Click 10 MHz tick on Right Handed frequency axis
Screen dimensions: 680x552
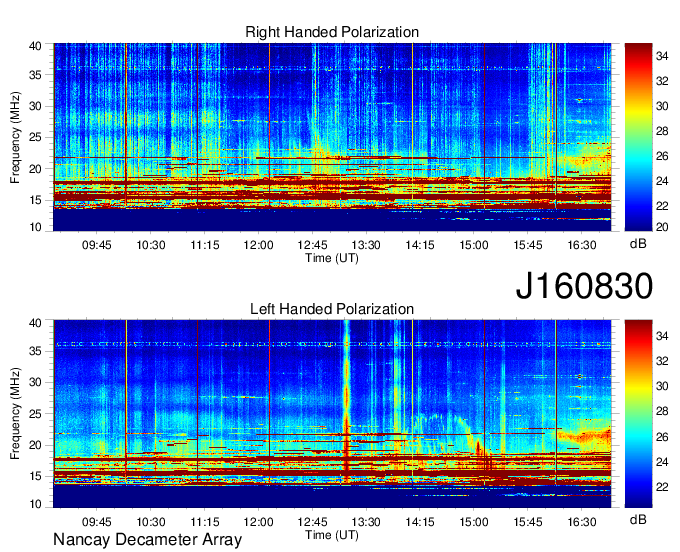tap(35, 227)
